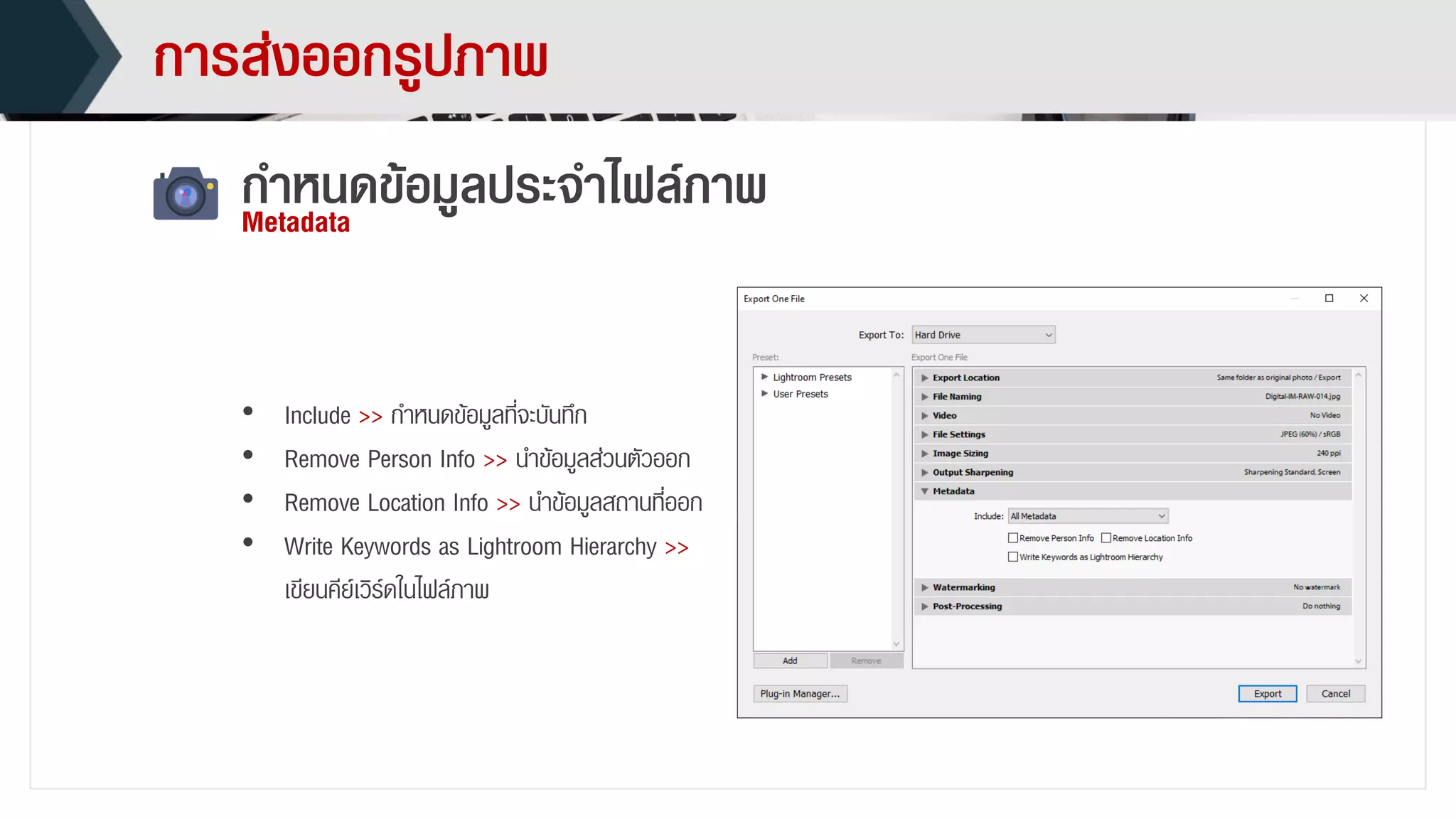
Task: Expand the File Naming section
Action: click(x=925, y=397)
